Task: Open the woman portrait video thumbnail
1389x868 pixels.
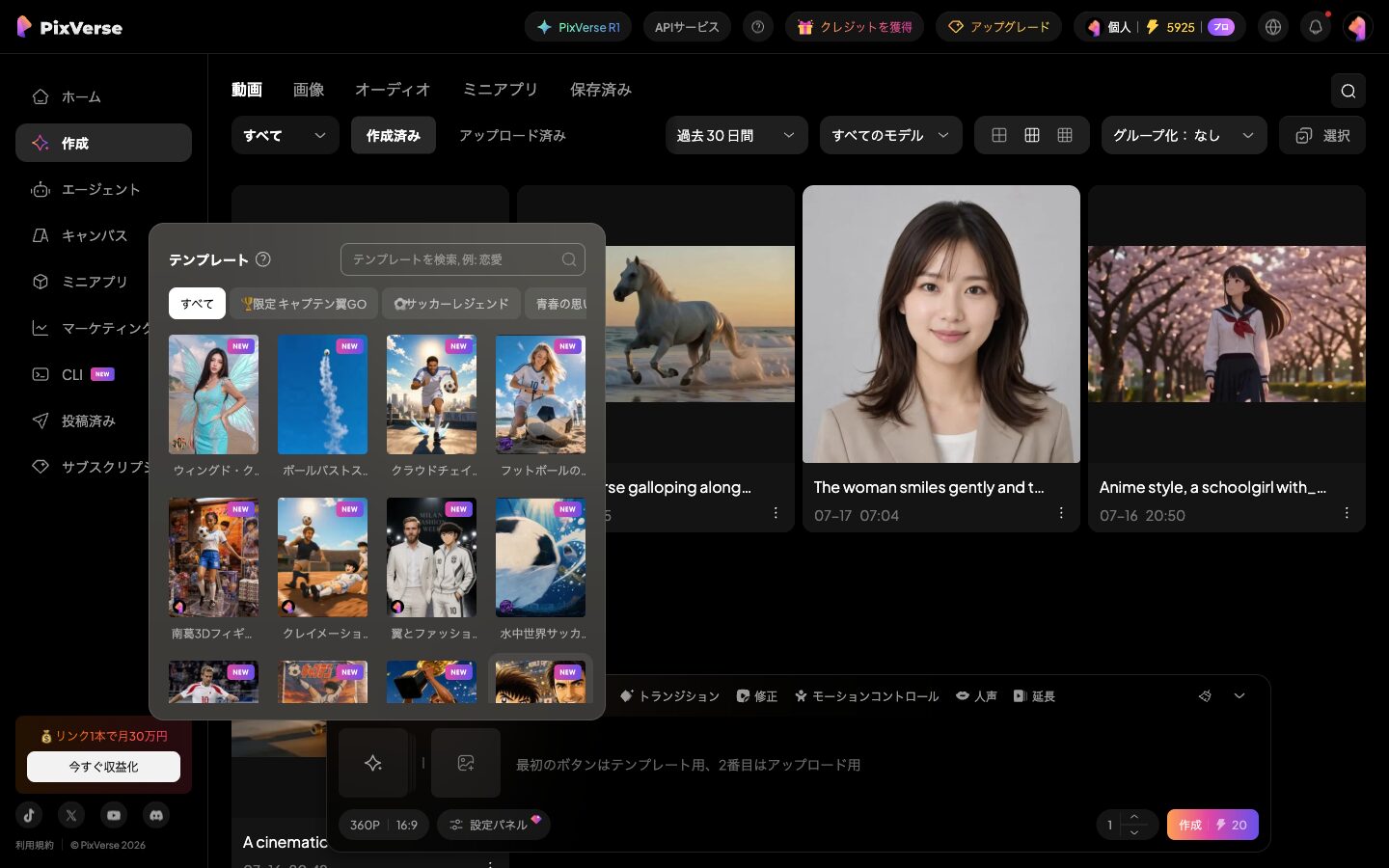Action: point(941,324)
